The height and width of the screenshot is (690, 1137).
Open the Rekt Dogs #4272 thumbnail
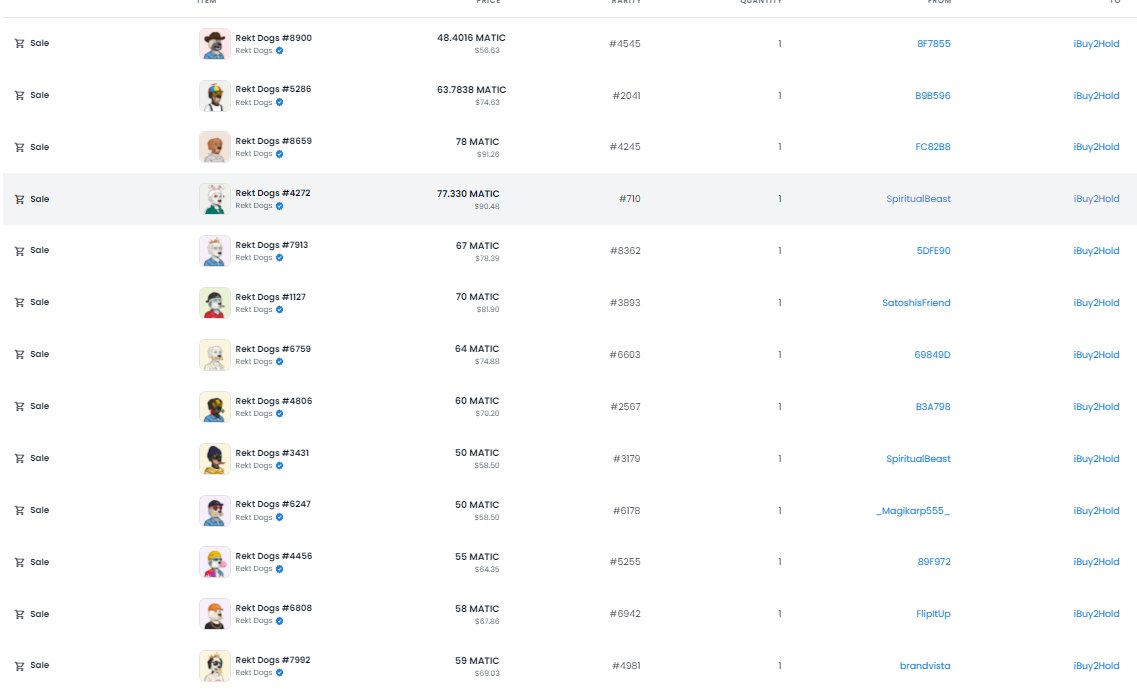[x=215, y=199]
